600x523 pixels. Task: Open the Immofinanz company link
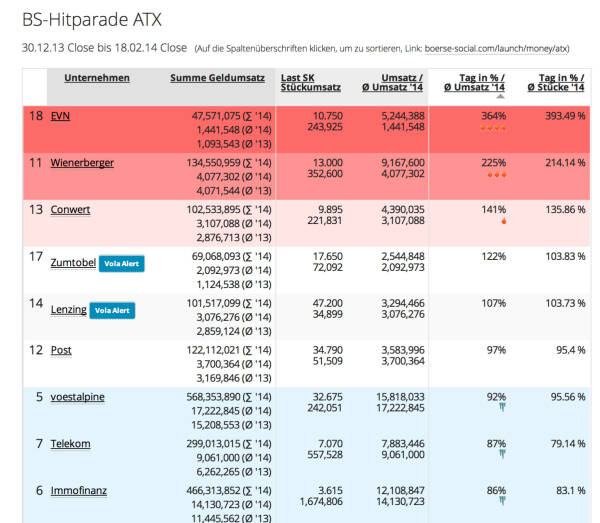(x=78, y=490)
